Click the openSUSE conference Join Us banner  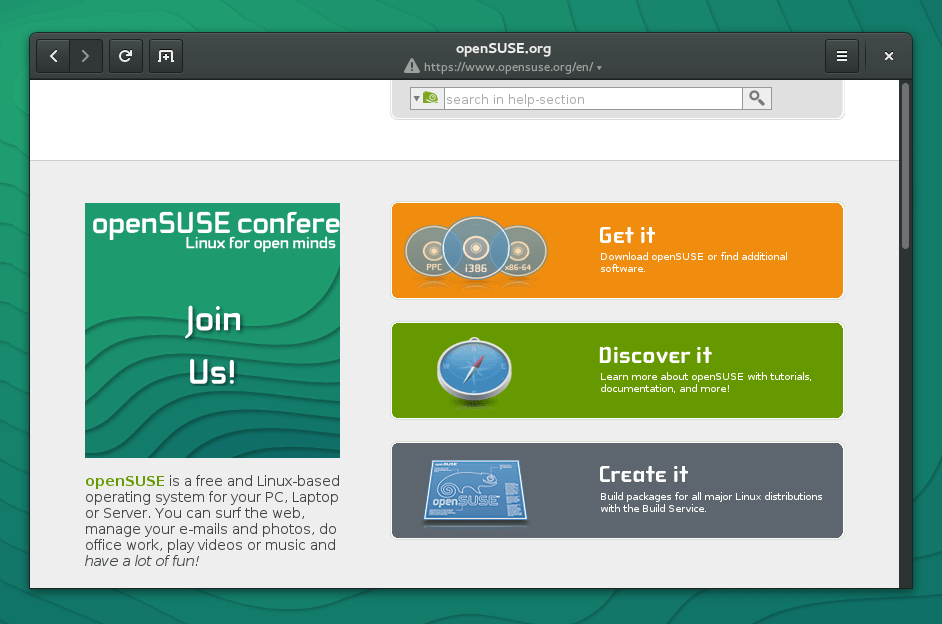pos(212,330)
